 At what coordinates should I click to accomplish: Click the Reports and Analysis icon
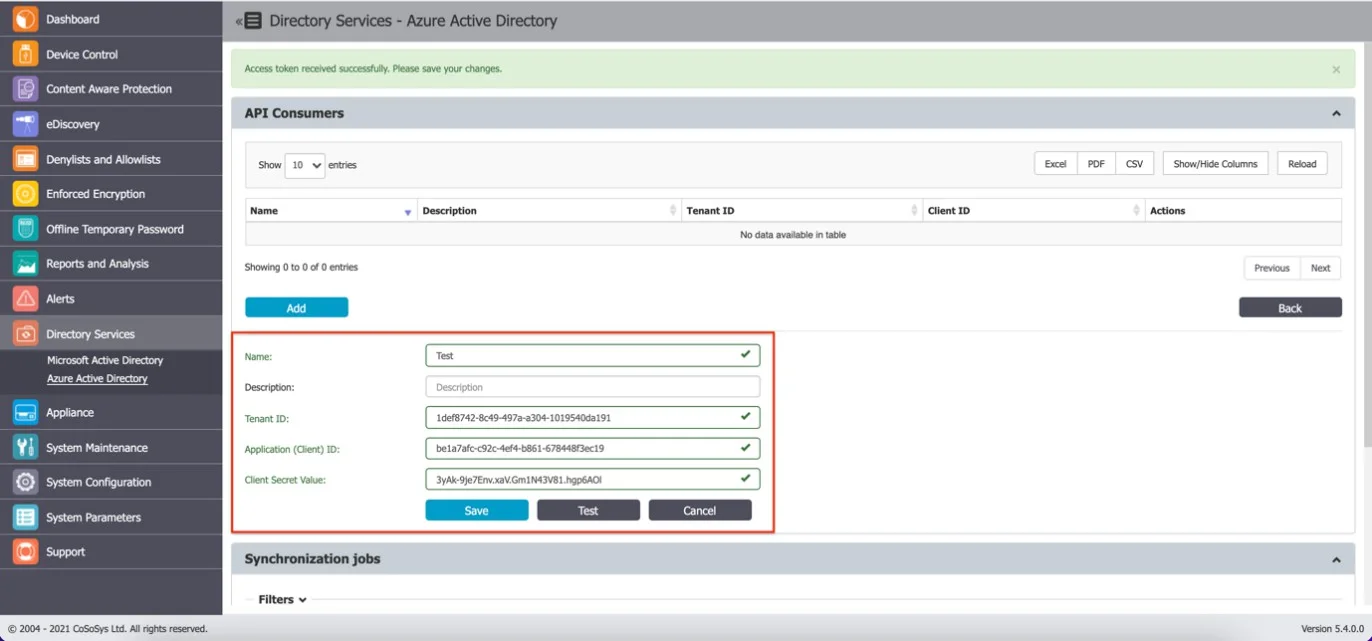(26, 264)
